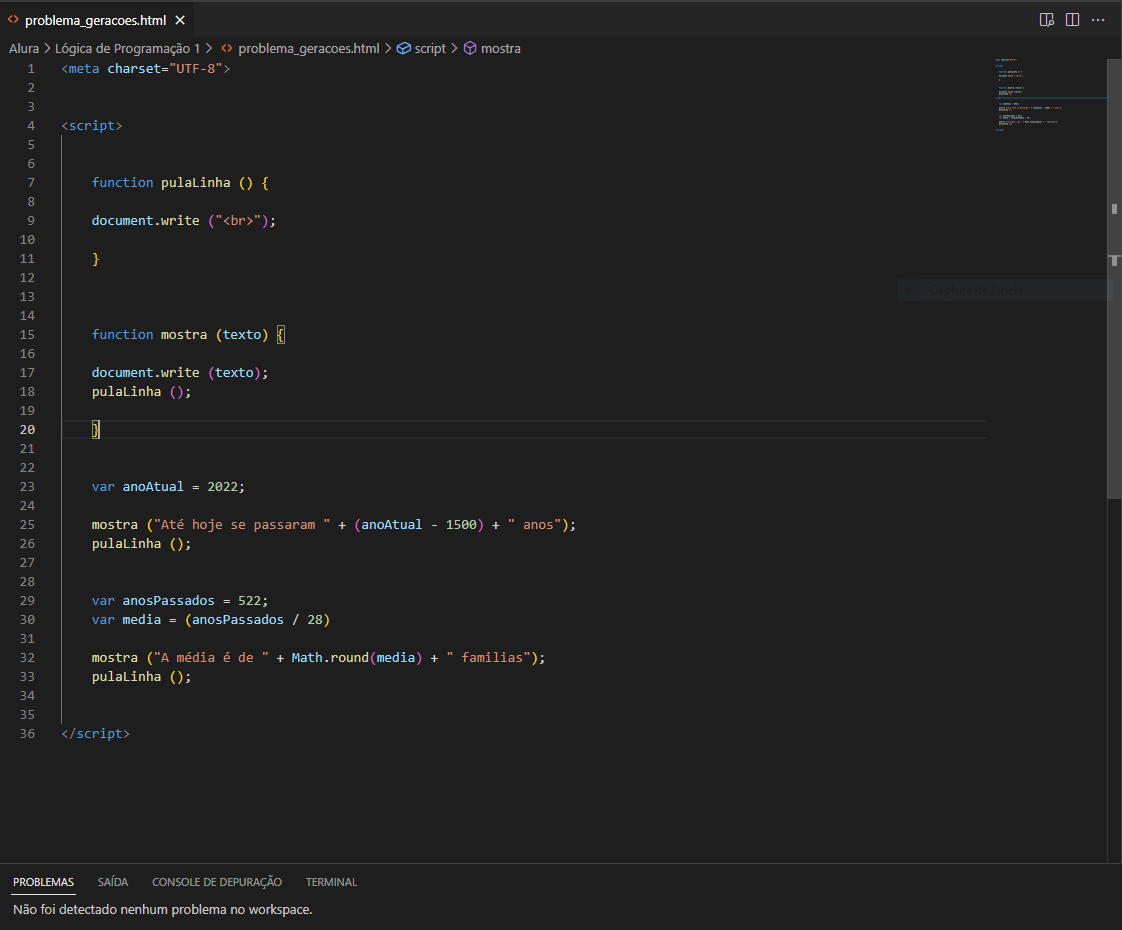Viewport: 1122px width, 930px height.
Task: Close the problema_geracoes.html tab
Action: pos(180,20)
